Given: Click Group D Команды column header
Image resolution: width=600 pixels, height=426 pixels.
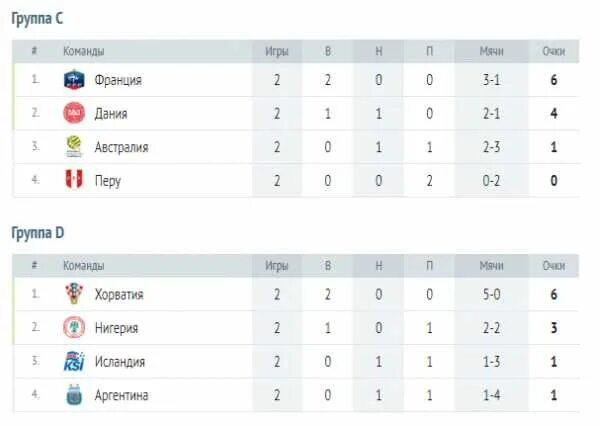Looking at the screenshot, I should [84, 265].
